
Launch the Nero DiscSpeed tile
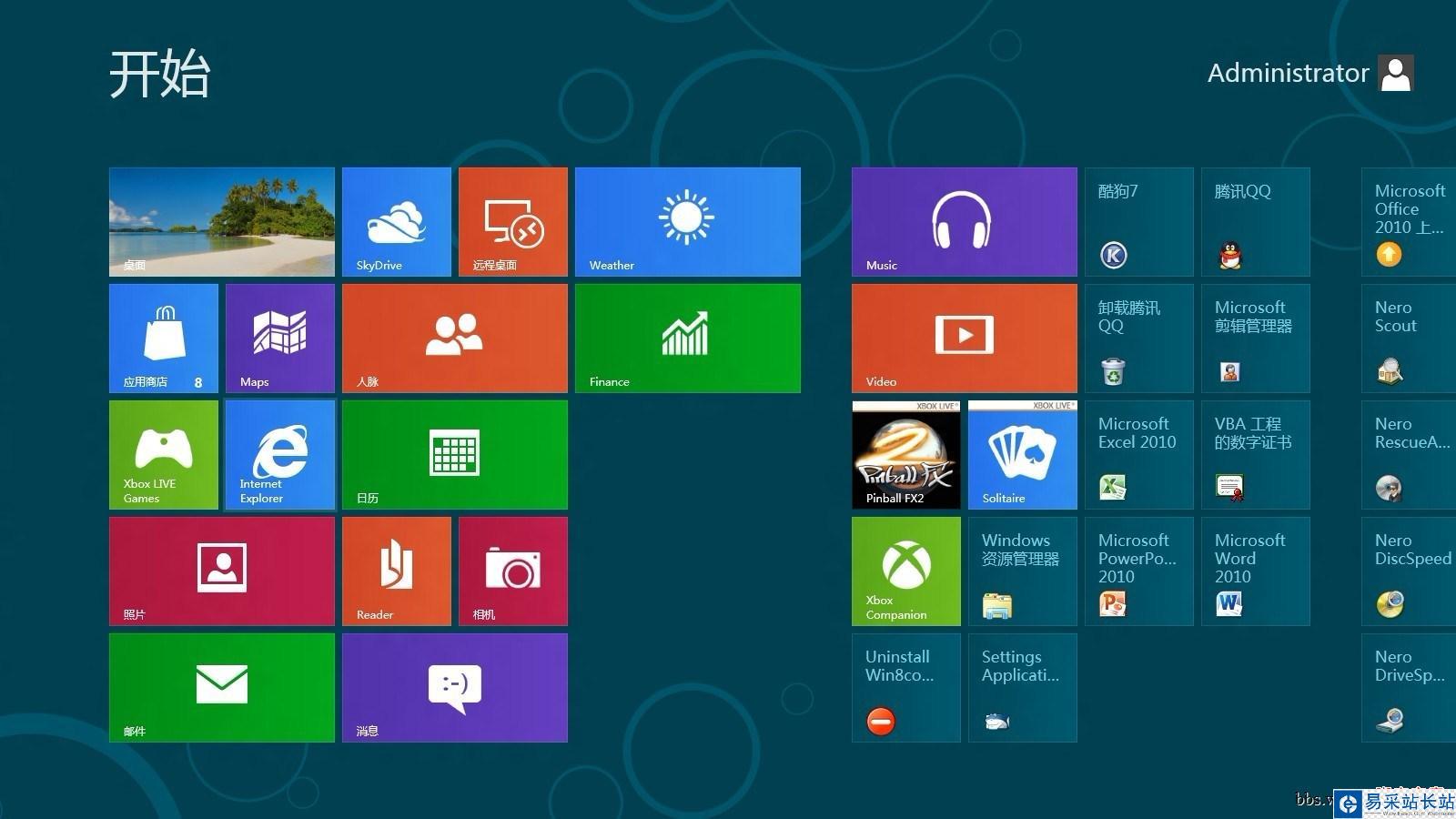1409,571
